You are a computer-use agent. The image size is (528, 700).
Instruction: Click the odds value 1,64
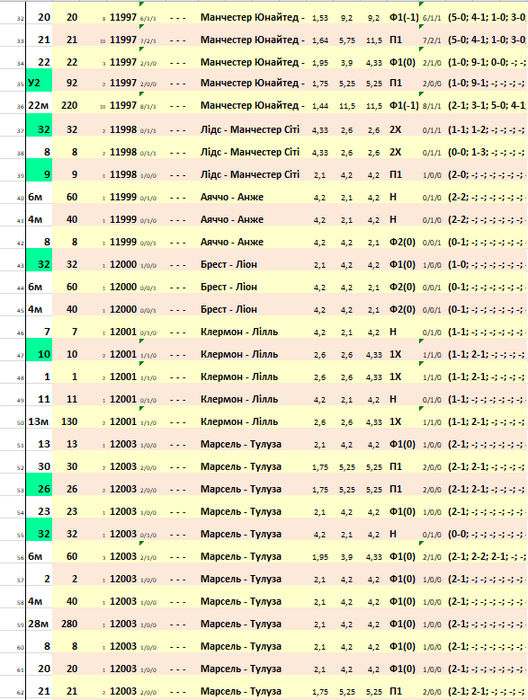[320, 40]
